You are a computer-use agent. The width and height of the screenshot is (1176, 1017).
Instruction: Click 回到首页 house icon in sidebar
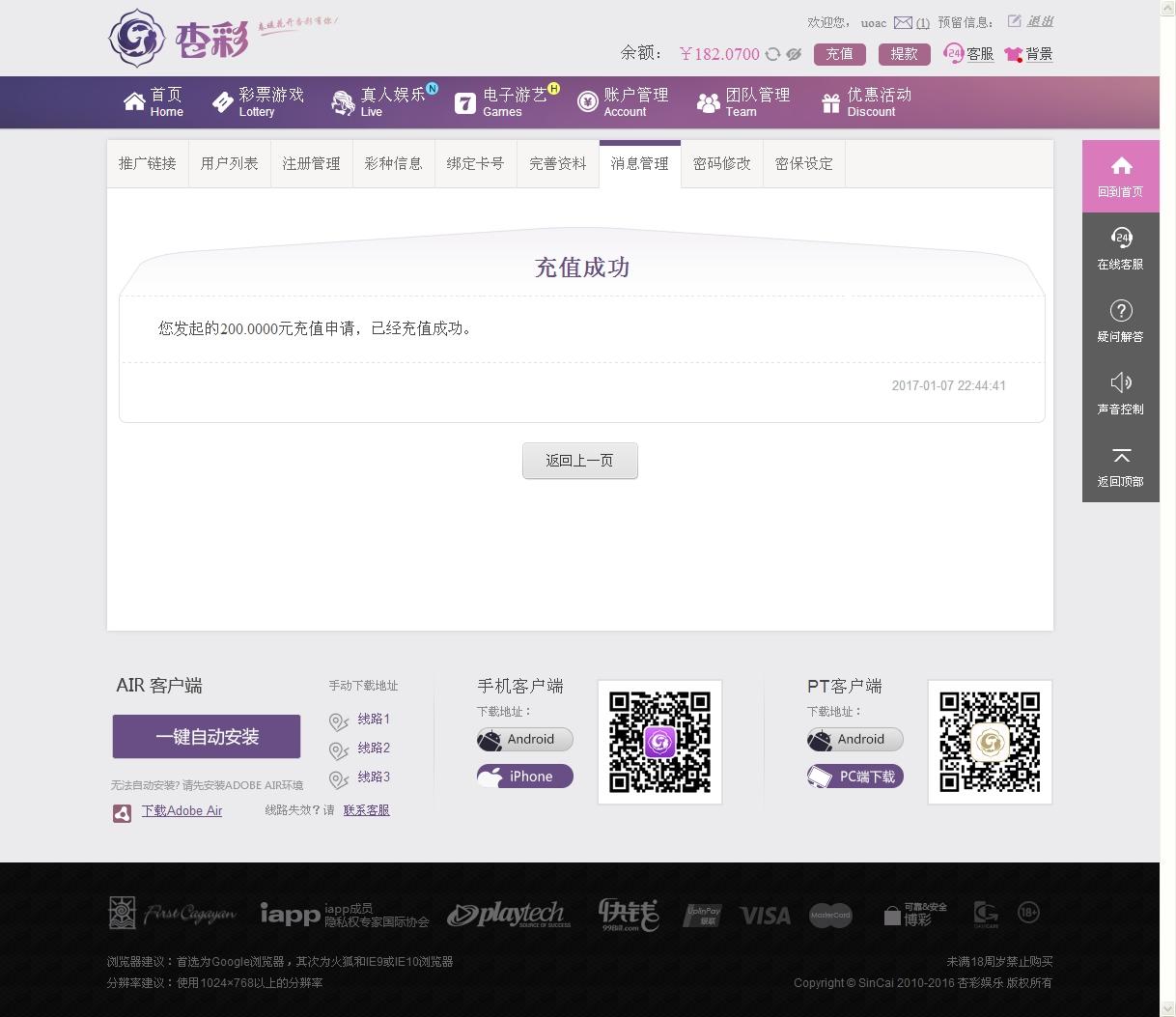[x=1121, y=165]
